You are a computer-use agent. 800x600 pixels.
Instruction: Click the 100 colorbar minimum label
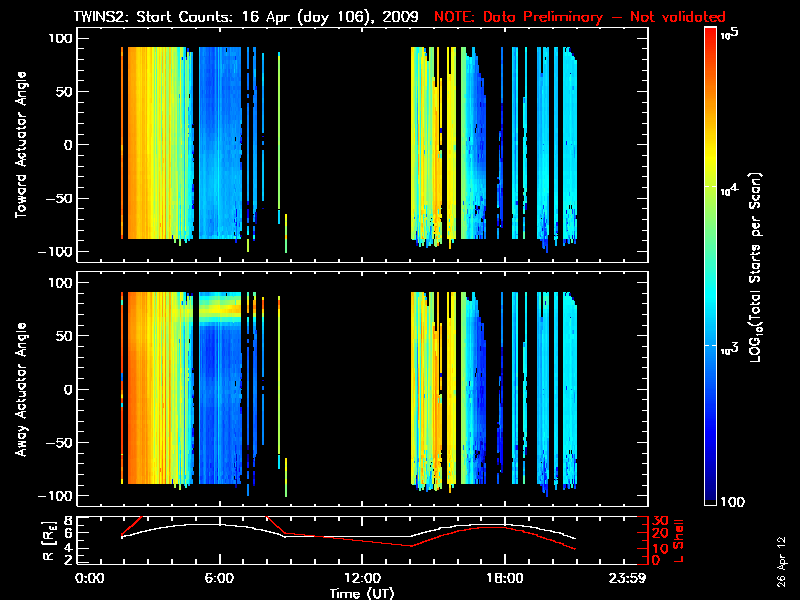coord(732,501)
